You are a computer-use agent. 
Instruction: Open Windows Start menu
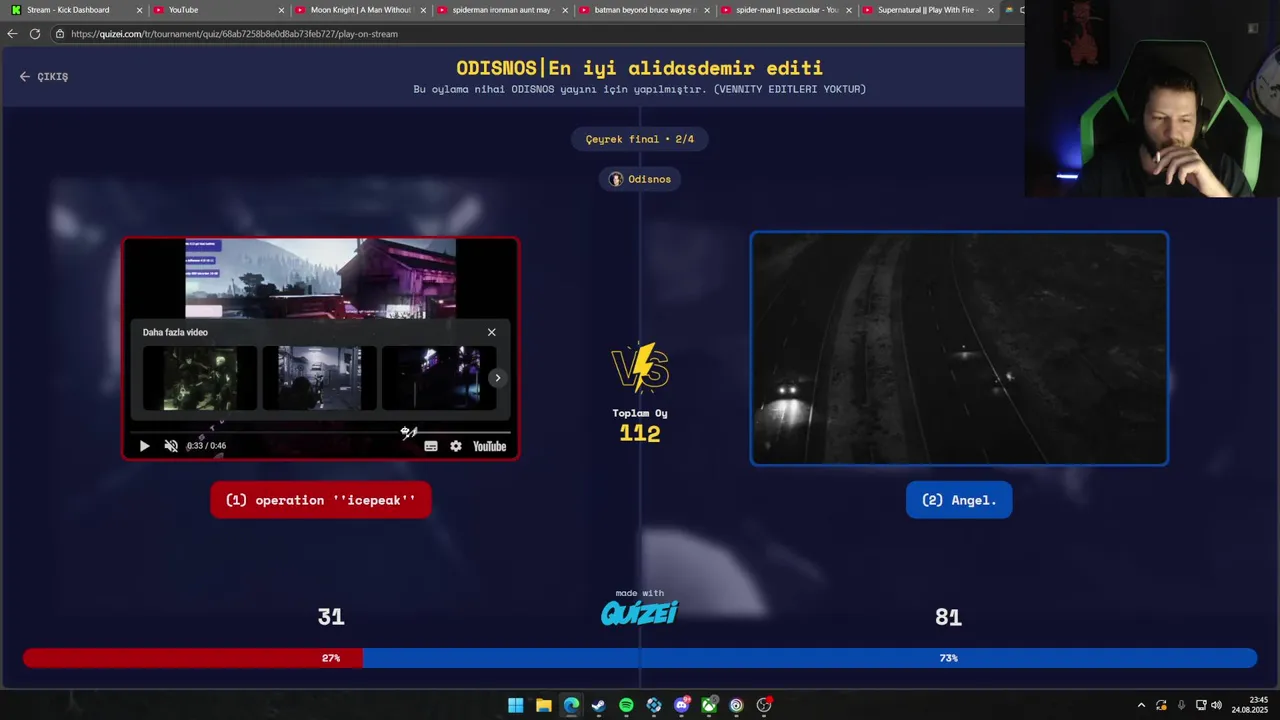pos(516,705)
